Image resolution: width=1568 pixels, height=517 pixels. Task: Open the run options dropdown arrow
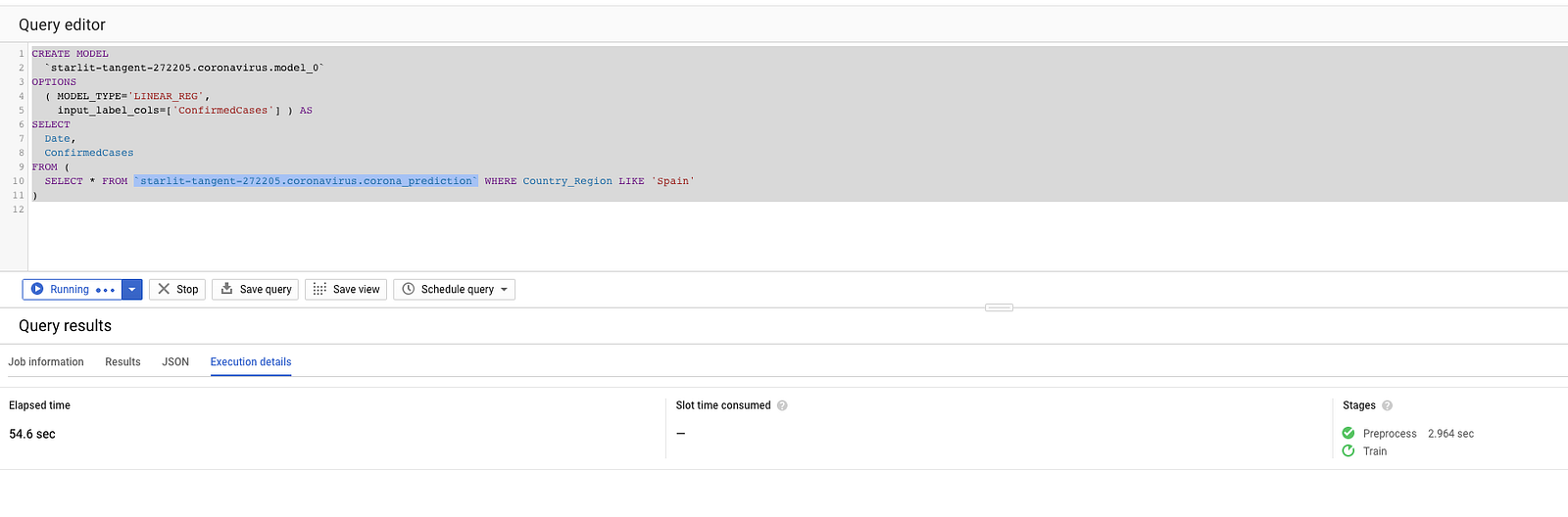132,289
